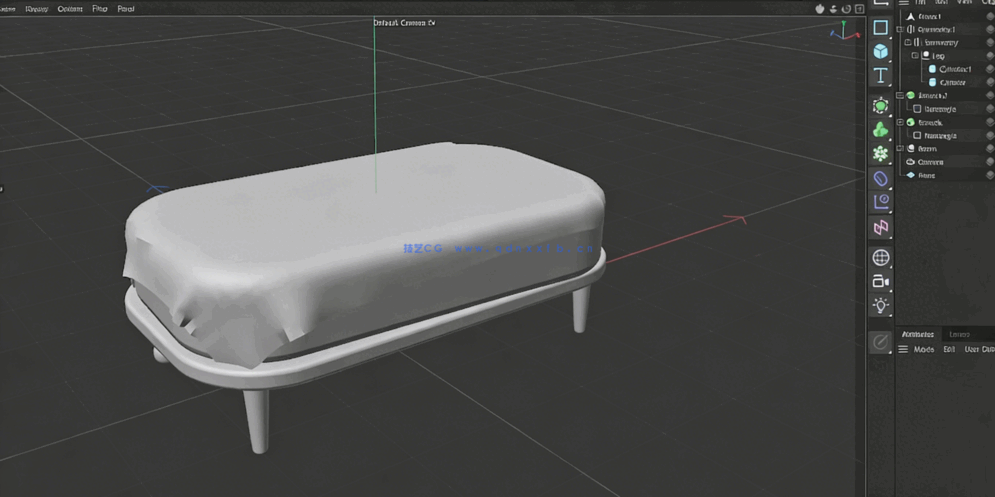Open the Attributes Edit menu
The image size is (995, 497).
tap(949, 350)
